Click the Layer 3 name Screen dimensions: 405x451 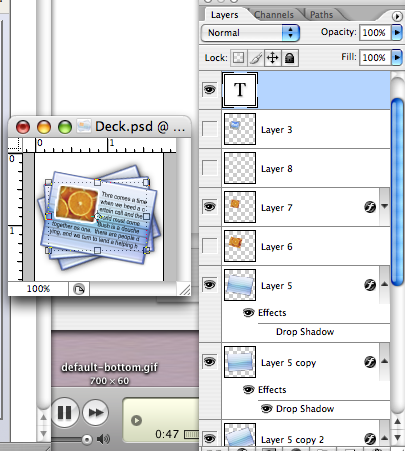(277, 130)
